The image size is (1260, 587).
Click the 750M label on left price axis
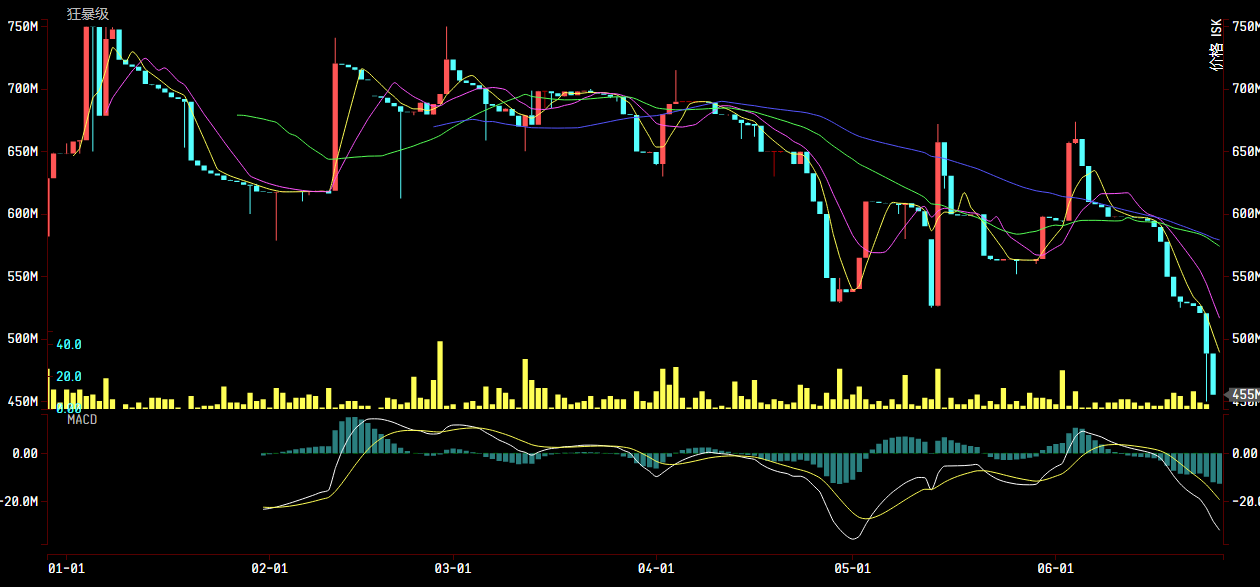coord(22,26)
